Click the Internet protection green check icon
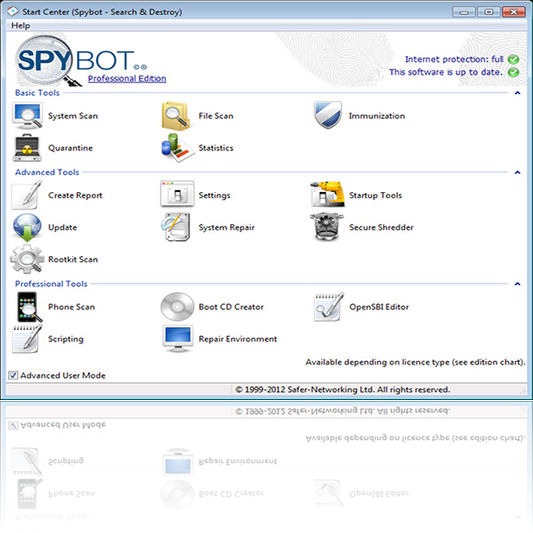 coord(513,59)
